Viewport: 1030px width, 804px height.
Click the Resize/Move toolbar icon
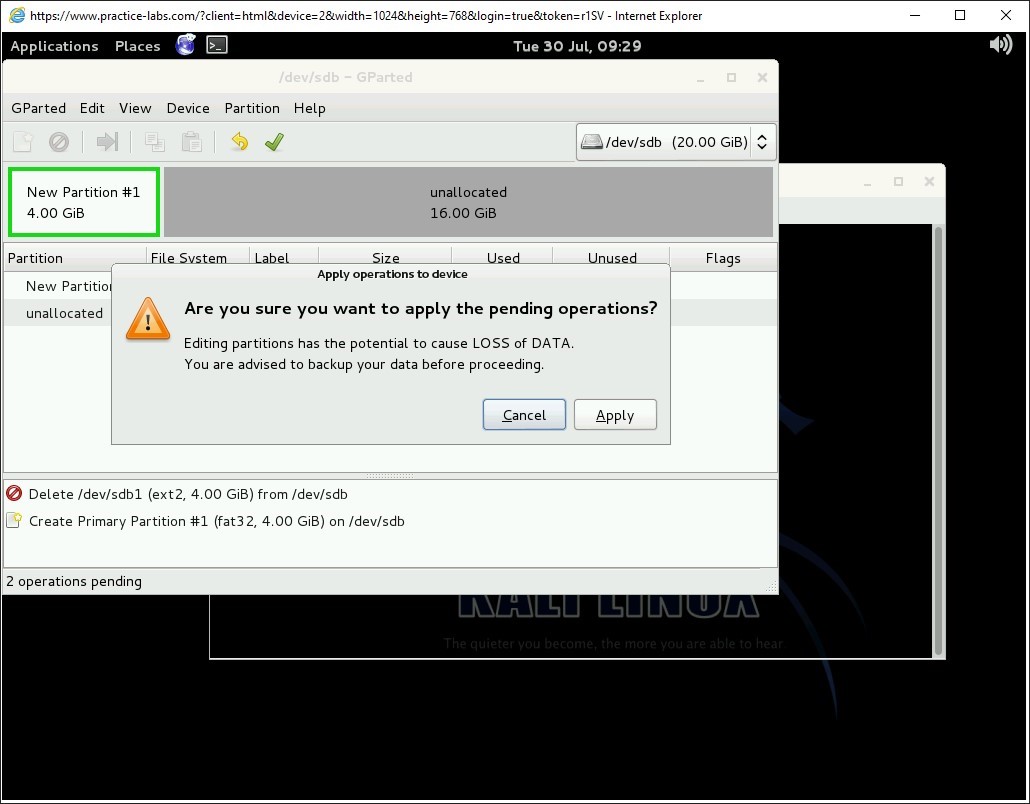[x=107, y=142]
